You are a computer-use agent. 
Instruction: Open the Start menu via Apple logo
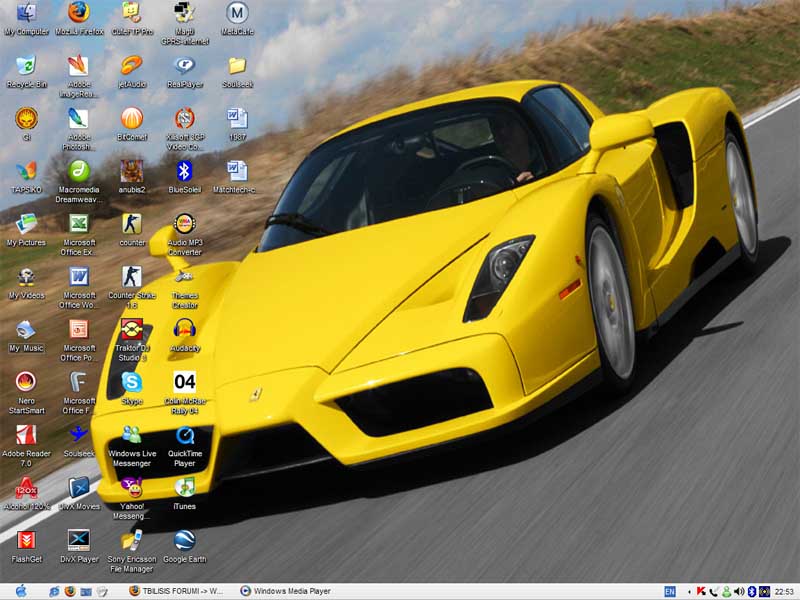point(21,591)
